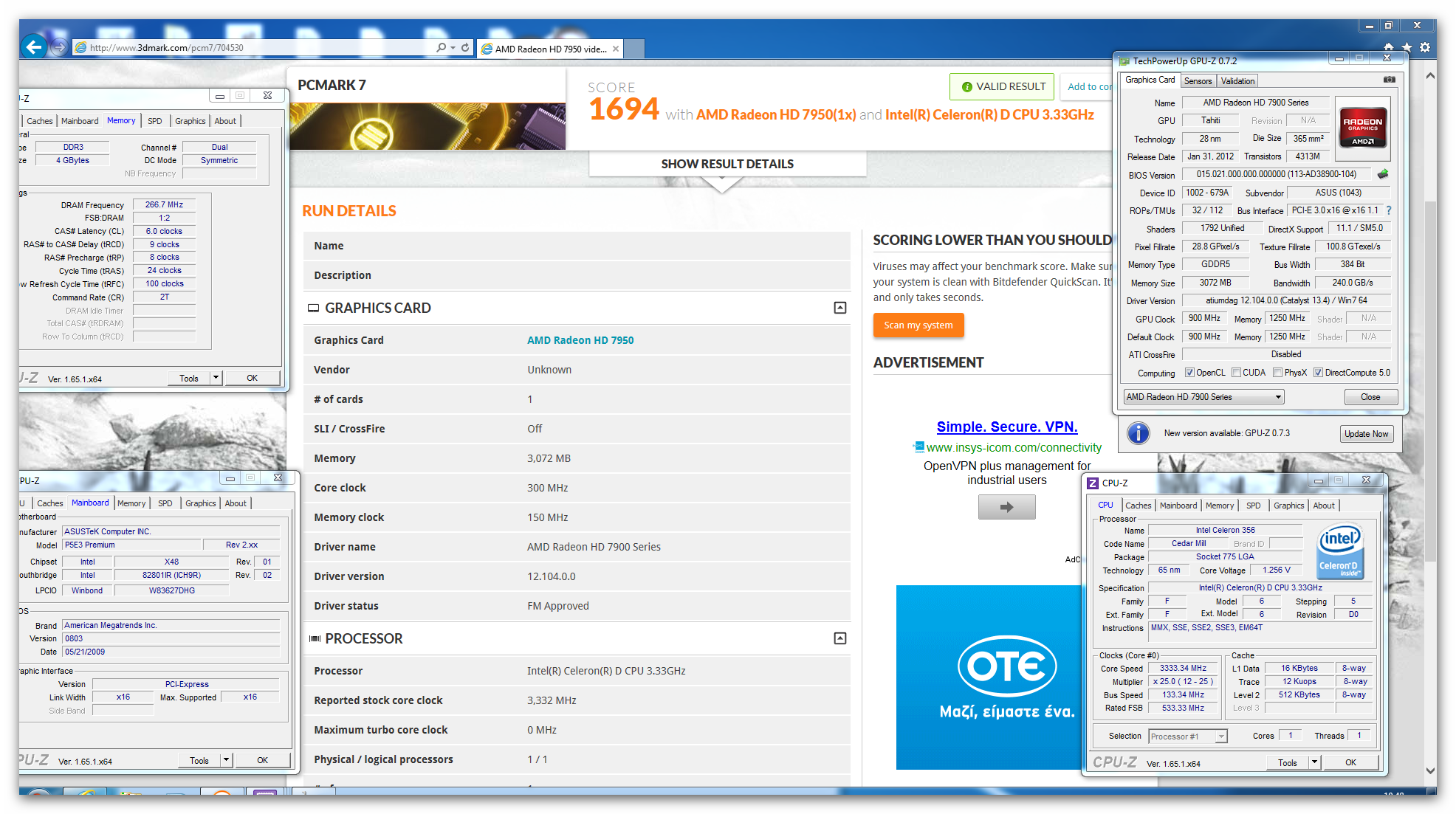Click Tools button in CPU-Z Mainboard window
This screenshot has width=1456, height=814.
[x=199, y=760]
